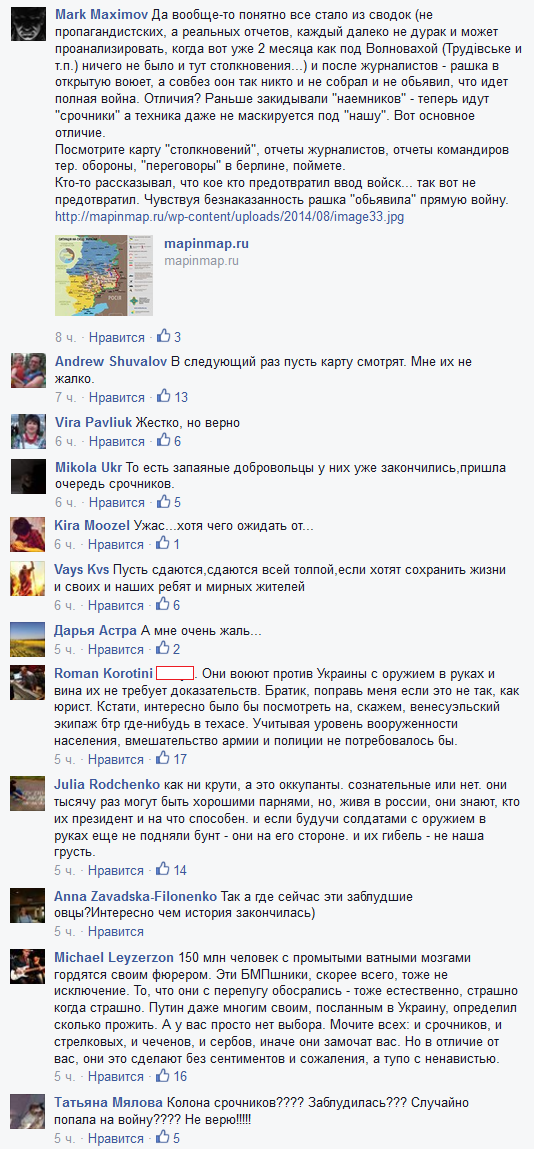
Task: Click Нравится under Kira Moozel's comment
Action: 116,545
